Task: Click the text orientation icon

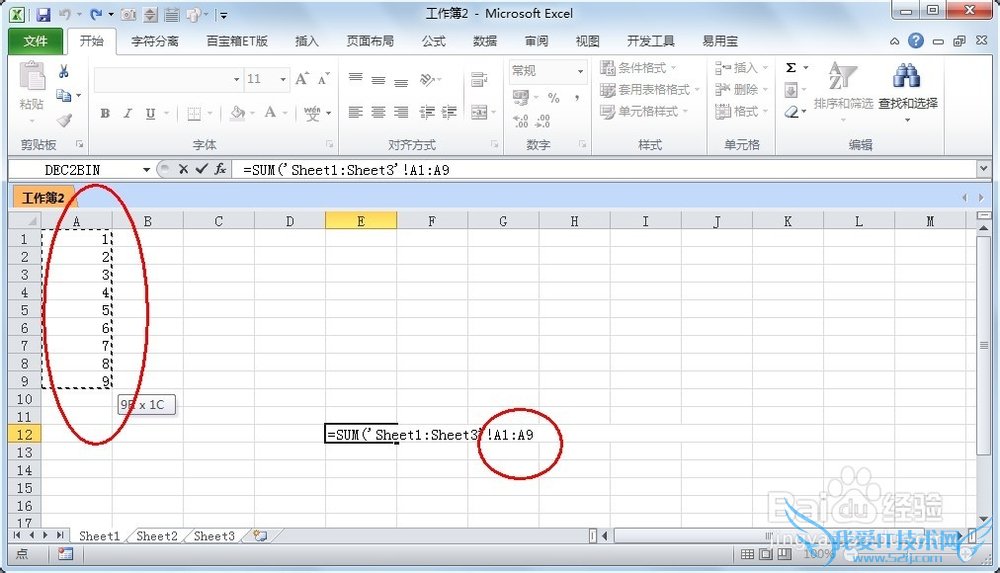Action: point(428,80)
